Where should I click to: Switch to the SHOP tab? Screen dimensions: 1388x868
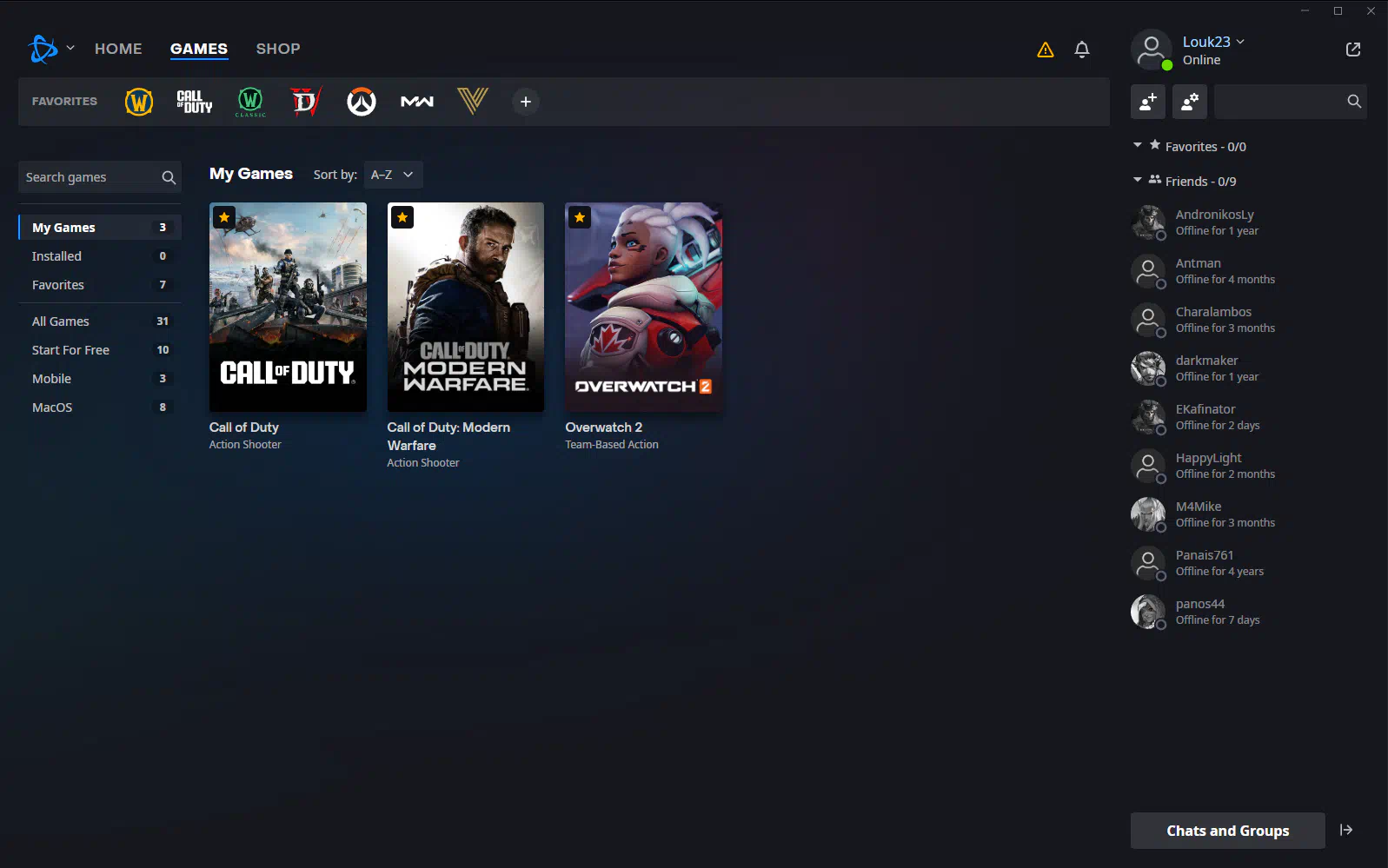coord(278,49)
